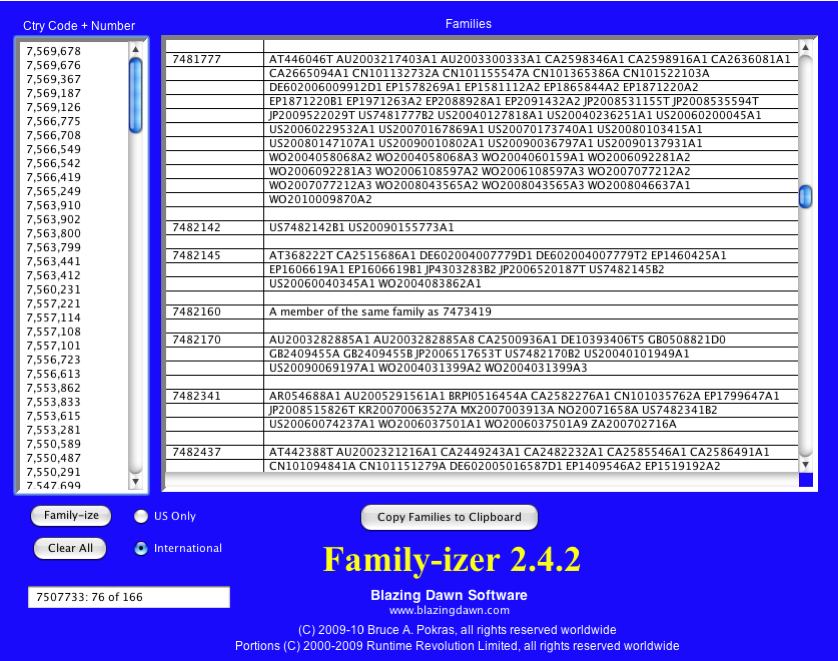Viewport: 838px width, 661px height.
Task: Select patent number 7,553,833 in the list
Action: [x=53, y=402]
